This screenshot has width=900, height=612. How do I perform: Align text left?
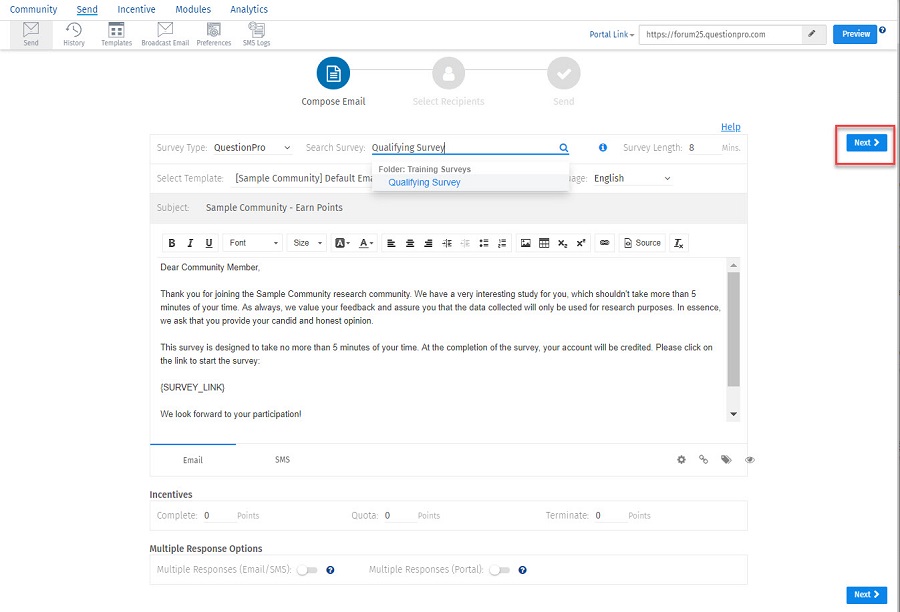click(x=391, y=243)
